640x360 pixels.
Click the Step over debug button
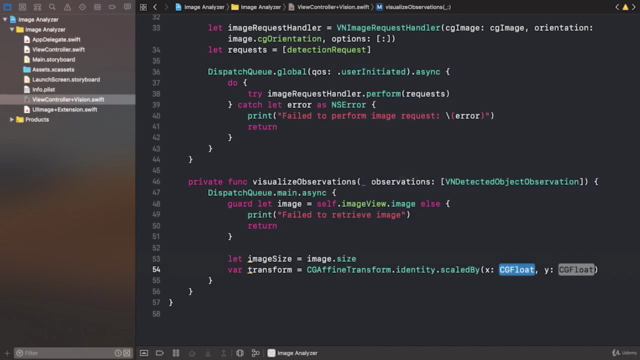click(x=192, y=353)
